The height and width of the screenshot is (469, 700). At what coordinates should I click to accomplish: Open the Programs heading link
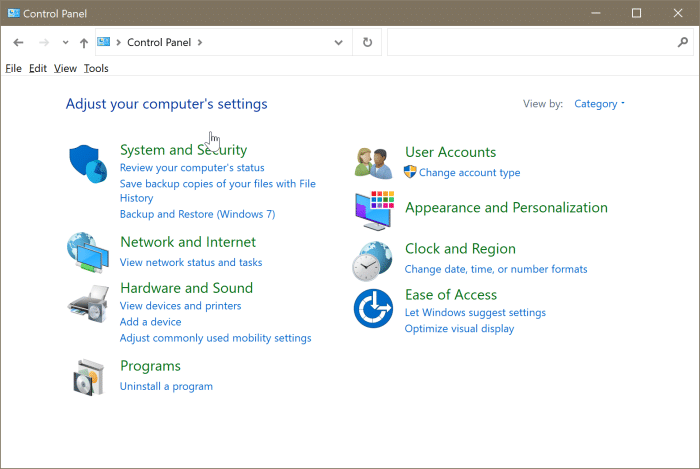(x=150, y=366)
